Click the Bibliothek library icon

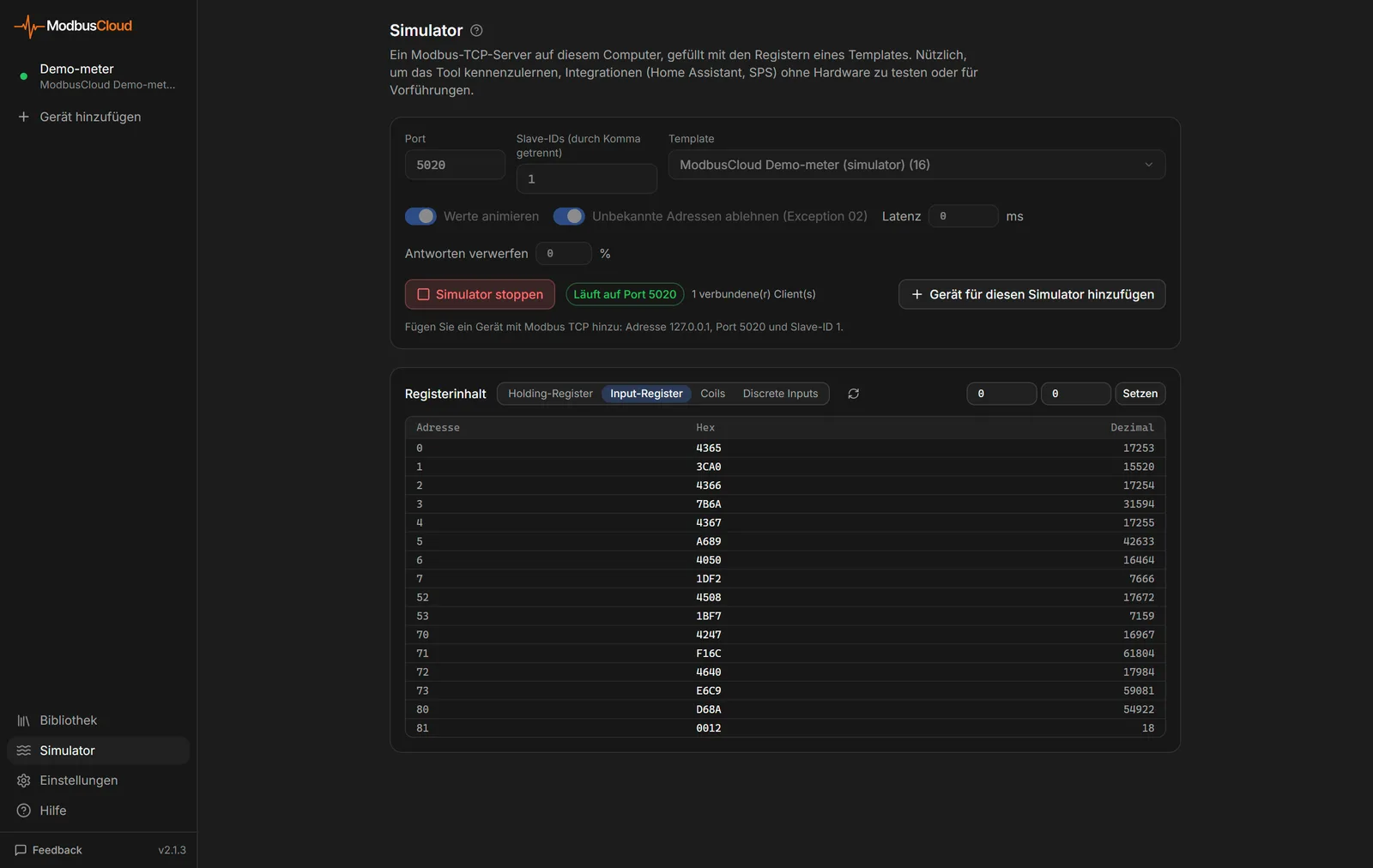[23, 720]
